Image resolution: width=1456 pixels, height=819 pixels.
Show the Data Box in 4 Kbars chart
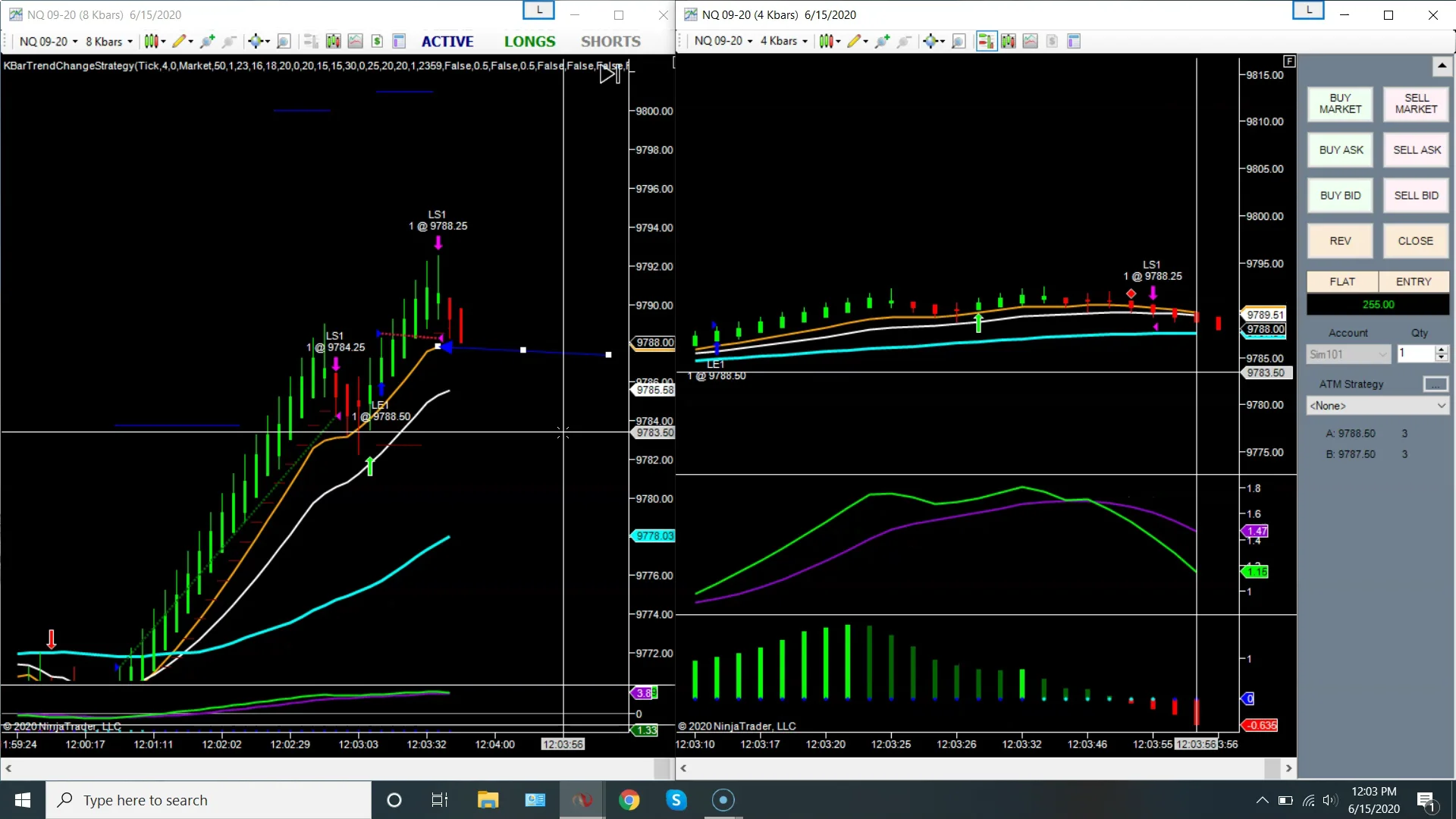pyautogui.click(x=959, y=41)
